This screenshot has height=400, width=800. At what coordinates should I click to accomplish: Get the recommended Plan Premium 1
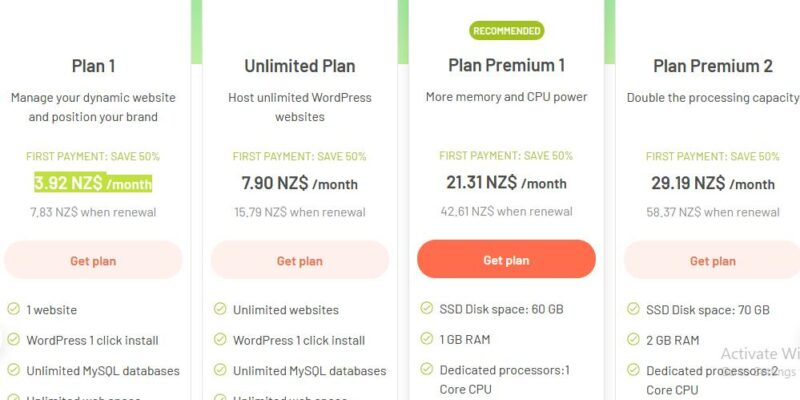[506, 259]
